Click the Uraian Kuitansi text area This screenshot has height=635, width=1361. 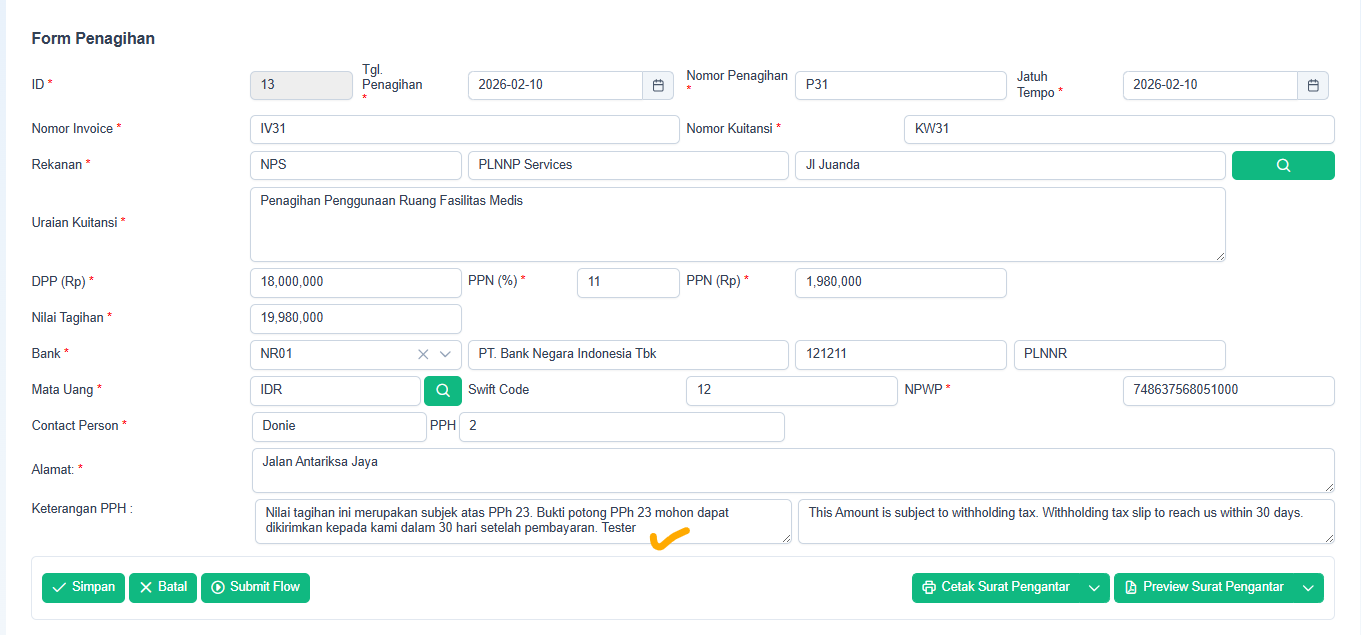737,225
